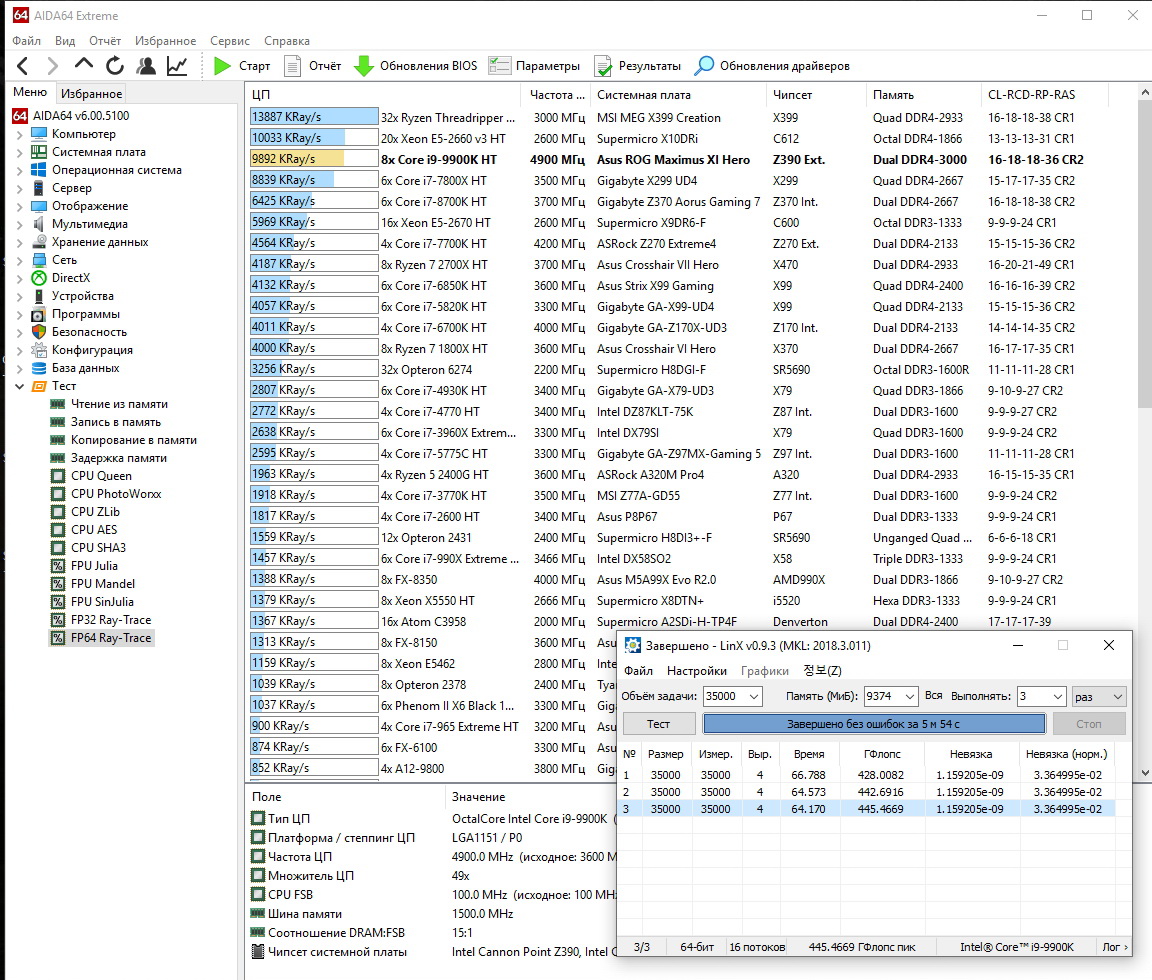This screenshot has height=980, width=1152.
Task: Select Операционная система tree node
Action: (x=116, y=170)
